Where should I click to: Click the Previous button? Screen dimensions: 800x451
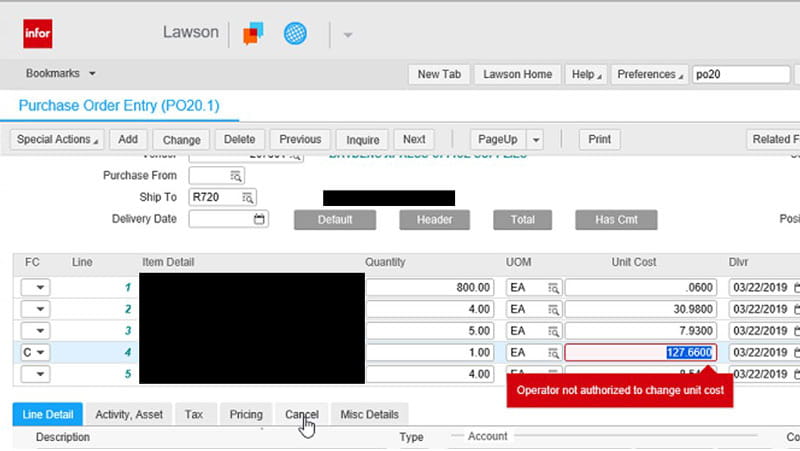[300, 139]
